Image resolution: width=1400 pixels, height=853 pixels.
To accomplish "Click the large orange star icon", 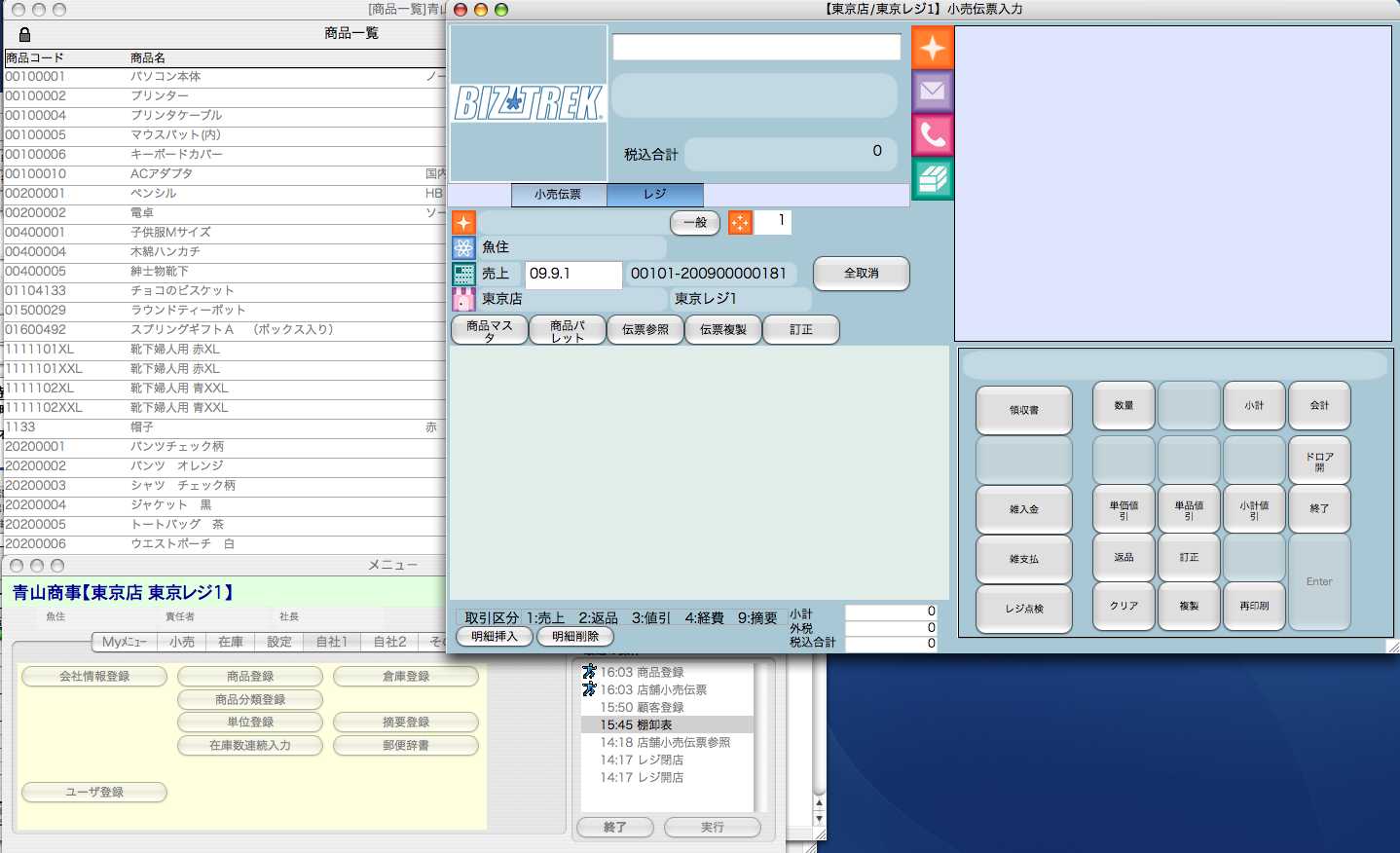I will click(932, 48).
